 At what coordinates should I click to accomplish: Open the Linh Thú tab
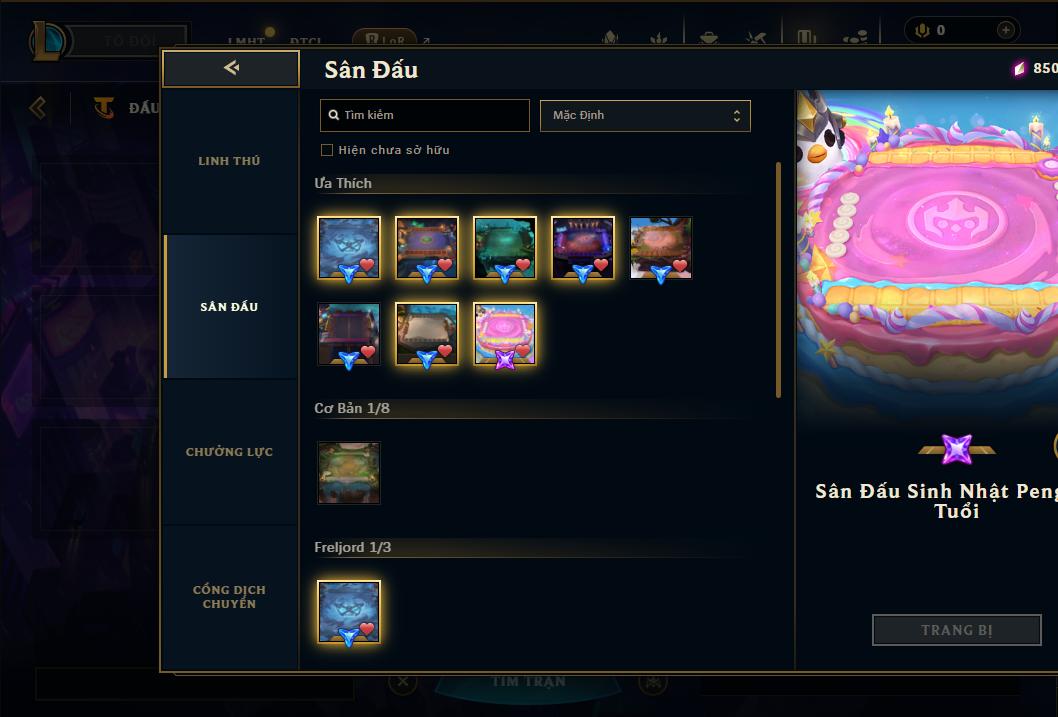point(230,161)
